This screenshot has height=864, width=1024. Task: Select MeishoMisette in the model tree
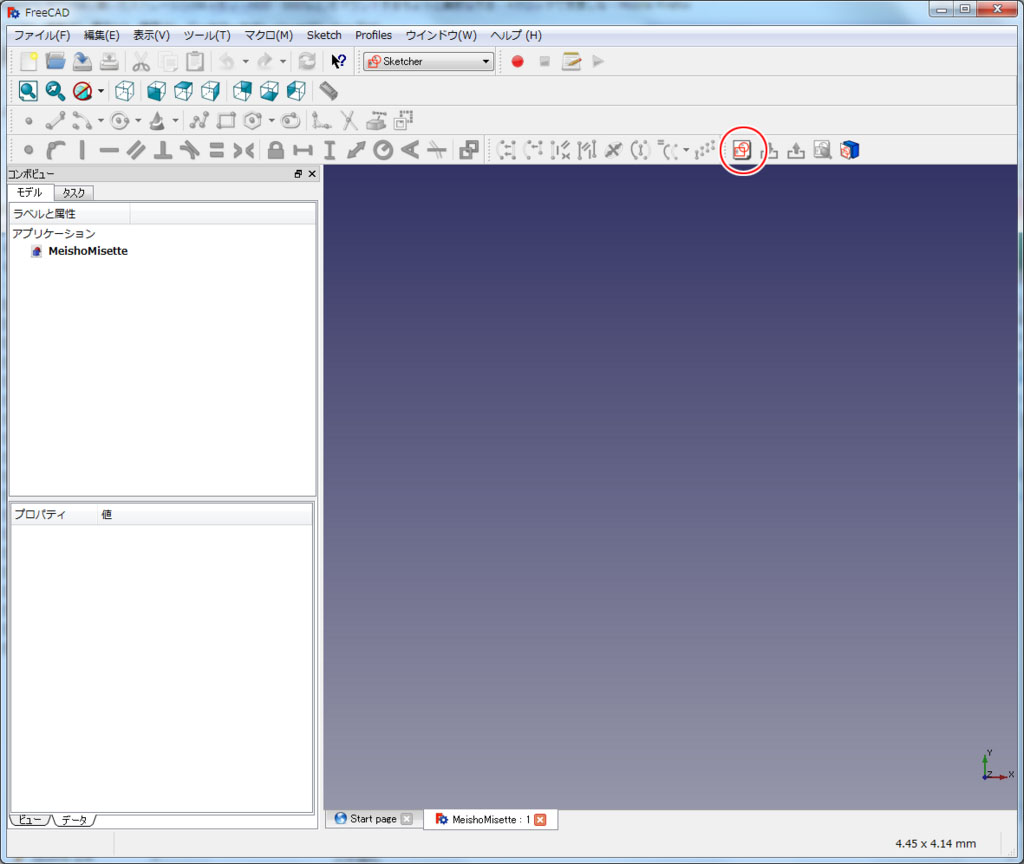(88, 251)
